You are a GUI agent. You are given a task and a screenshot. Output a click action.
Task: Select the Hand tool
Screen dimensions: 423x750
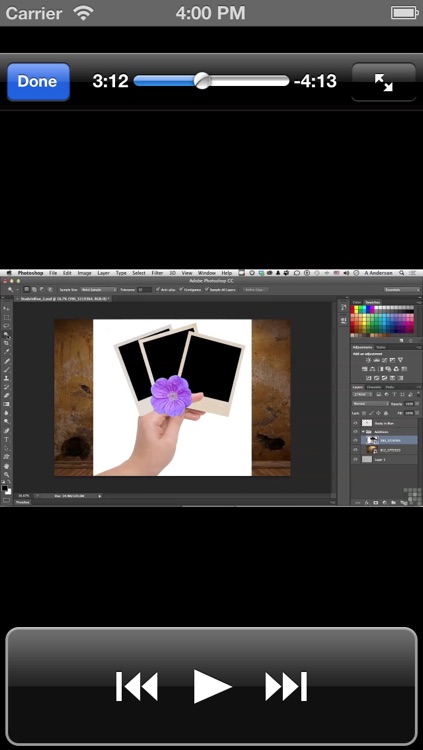(x=6, y=466)
